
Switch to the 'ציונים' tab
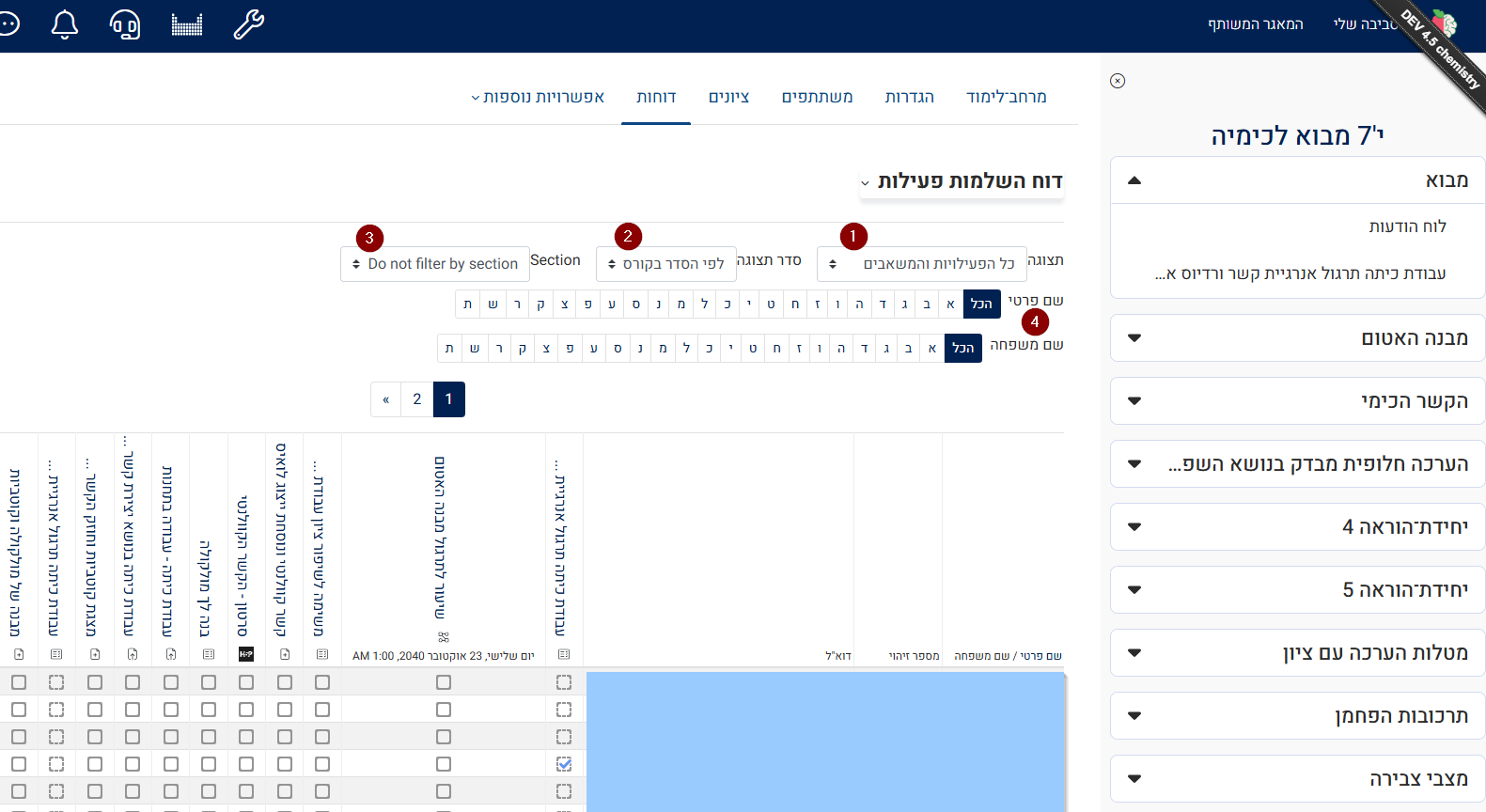pyautogui.click(x=728, y=97)
